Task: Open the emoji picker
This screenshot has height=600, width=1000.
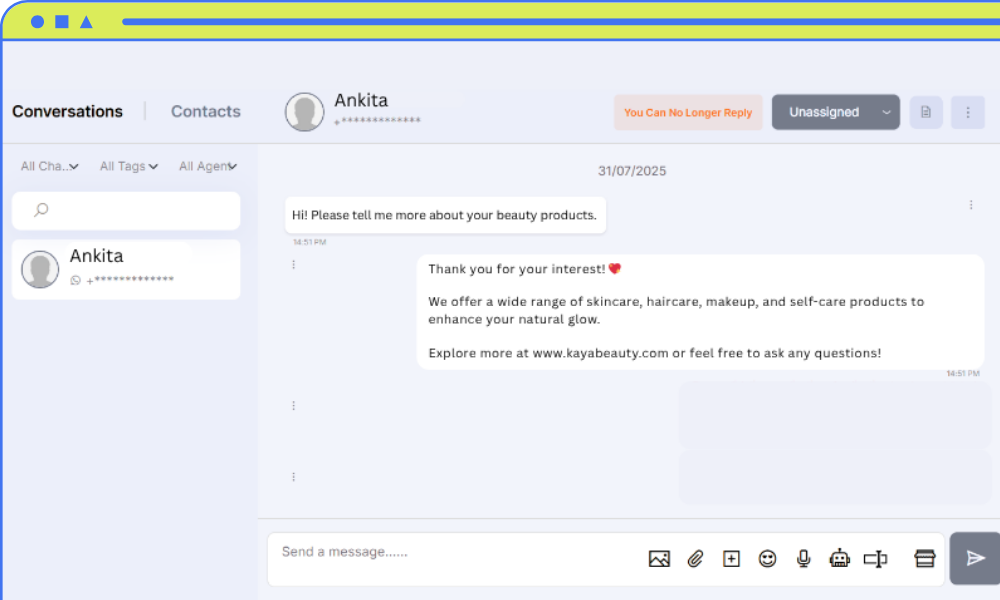Action: pos(767,559)
